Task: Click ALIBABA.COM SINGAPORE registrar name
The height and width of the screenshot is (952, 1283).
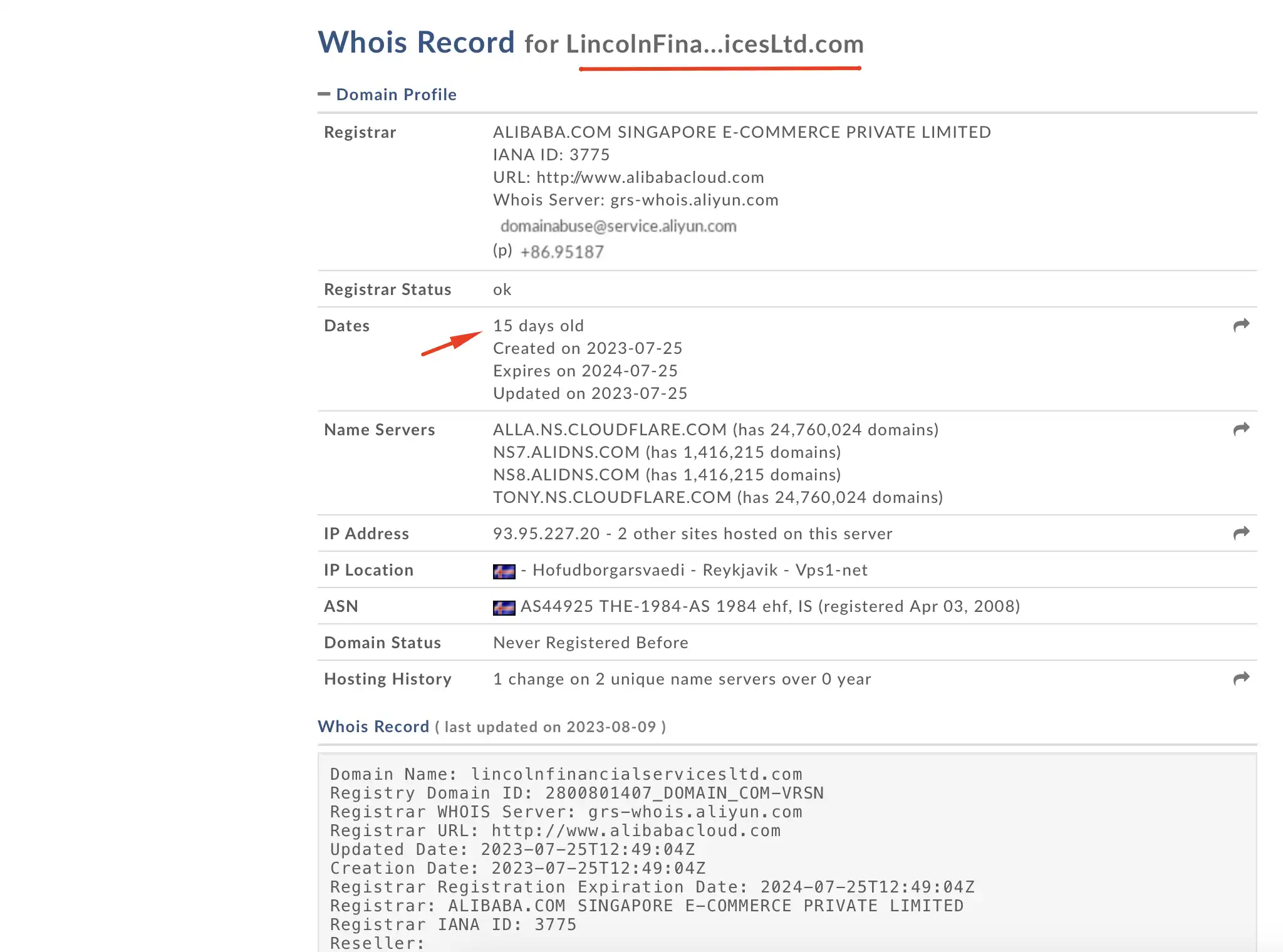Action: [742, 132]
